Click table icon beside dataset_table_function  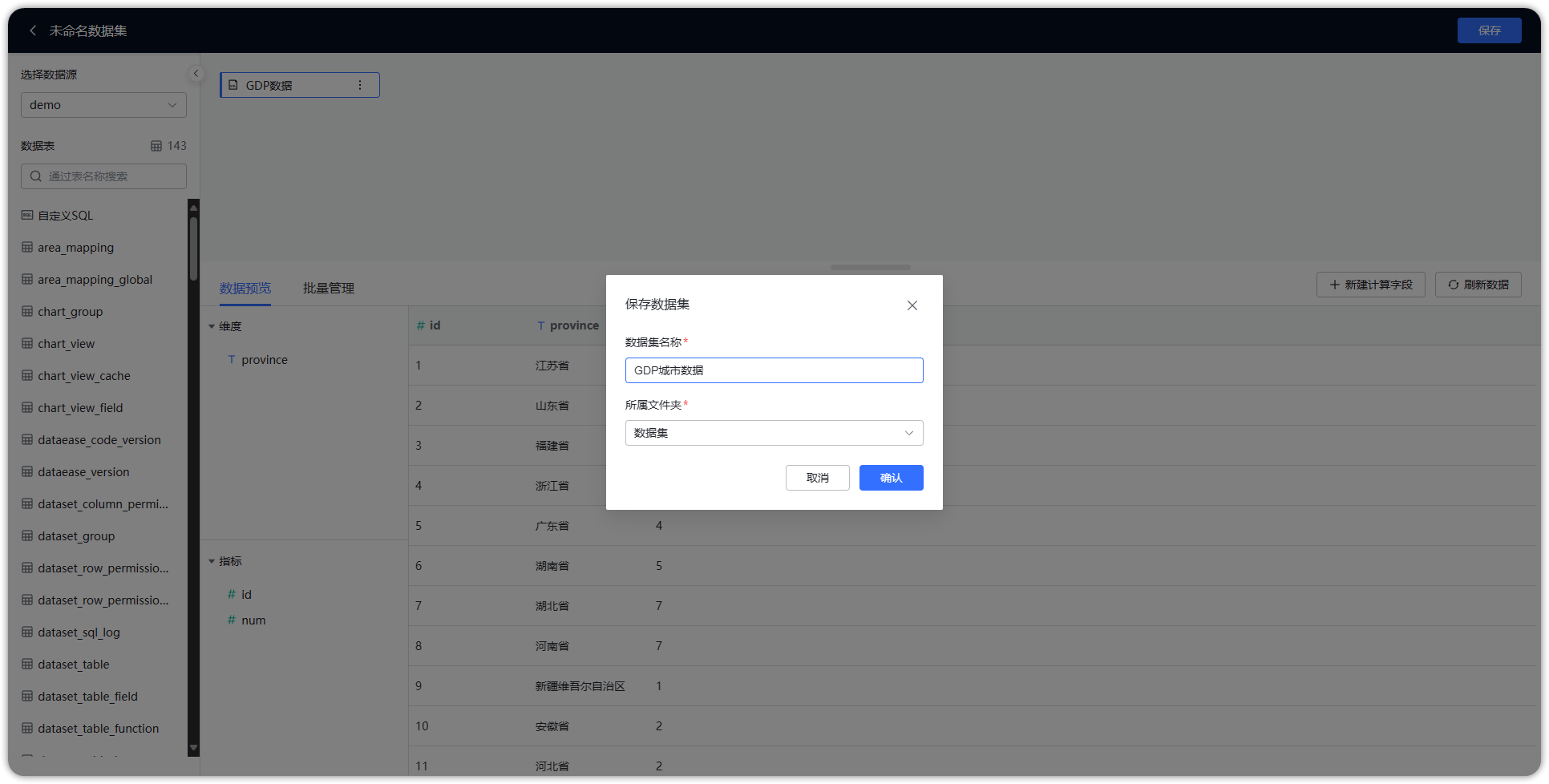(27, 728)
